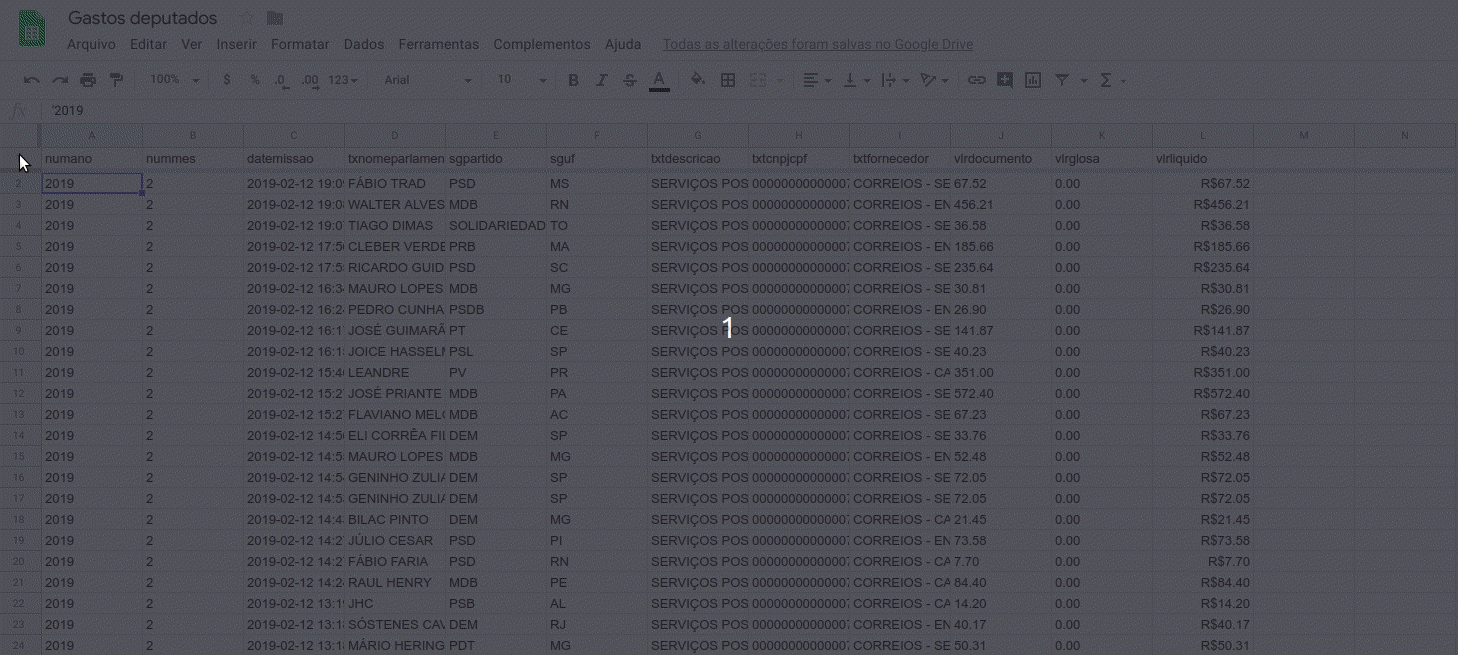Insert a chart from the toolbar
Image resolution: width=1458 pixels, height=655 pixels.
(1032, 80)
